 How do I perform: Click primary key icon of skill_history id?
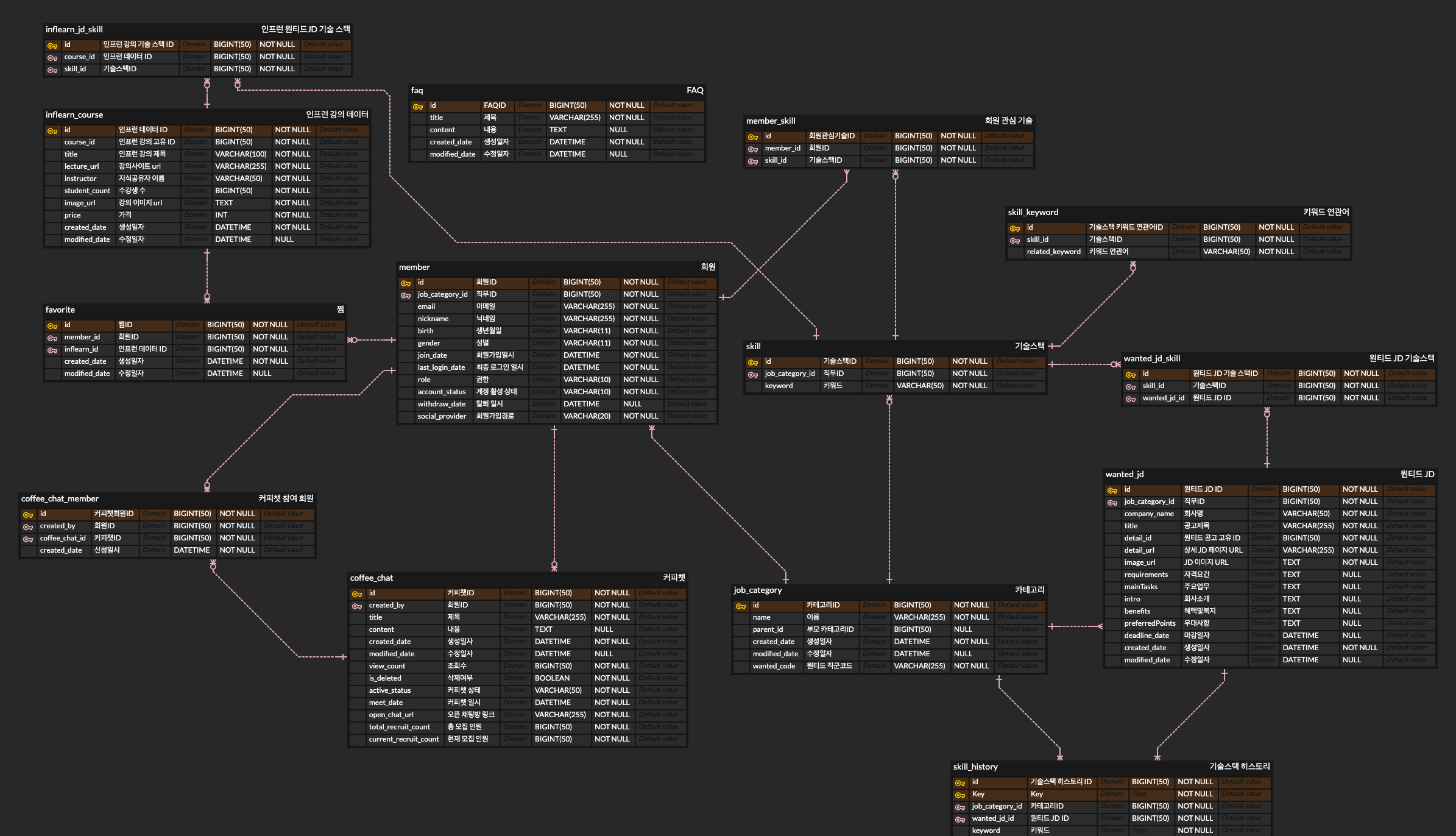(x=960, y=782)
